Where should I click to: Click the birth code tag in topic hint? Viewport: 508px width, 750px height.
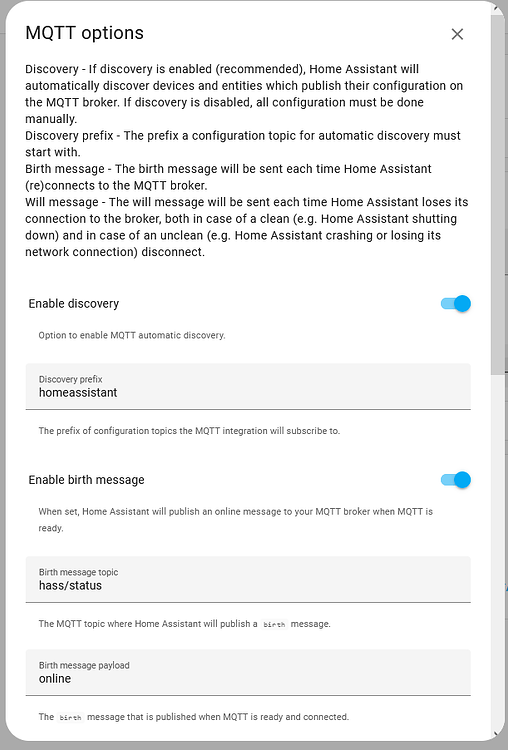pyautogui.click(x=274, y=624)
